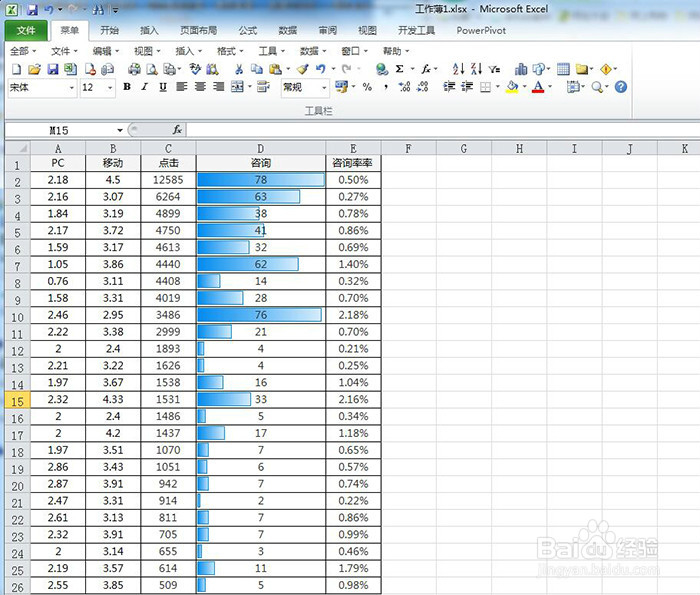
Task: Click the Copy icon in toolbar
Action: coord(256,69)
